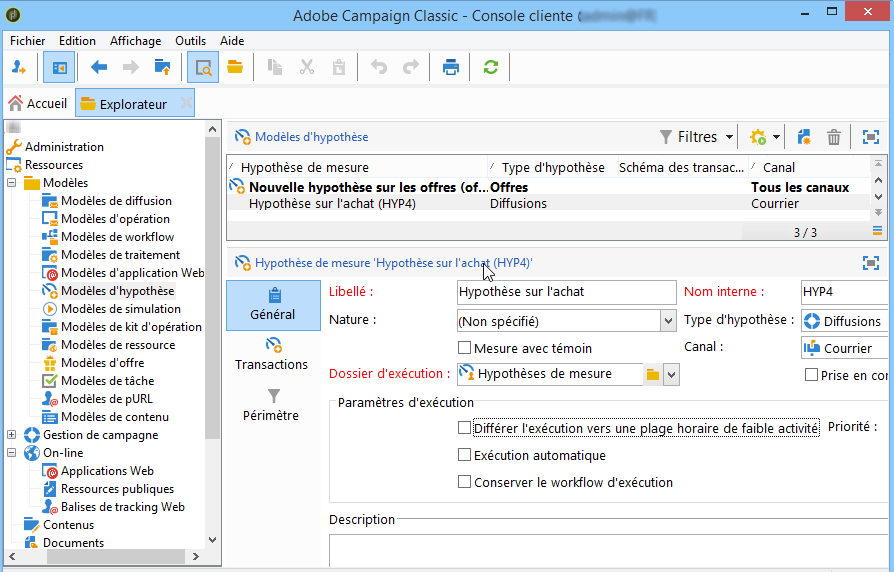The width and height of the screenshot is (894, 572).
Task: Check Conserver le workflow d'exécution
Action: (x=465, y=482)
